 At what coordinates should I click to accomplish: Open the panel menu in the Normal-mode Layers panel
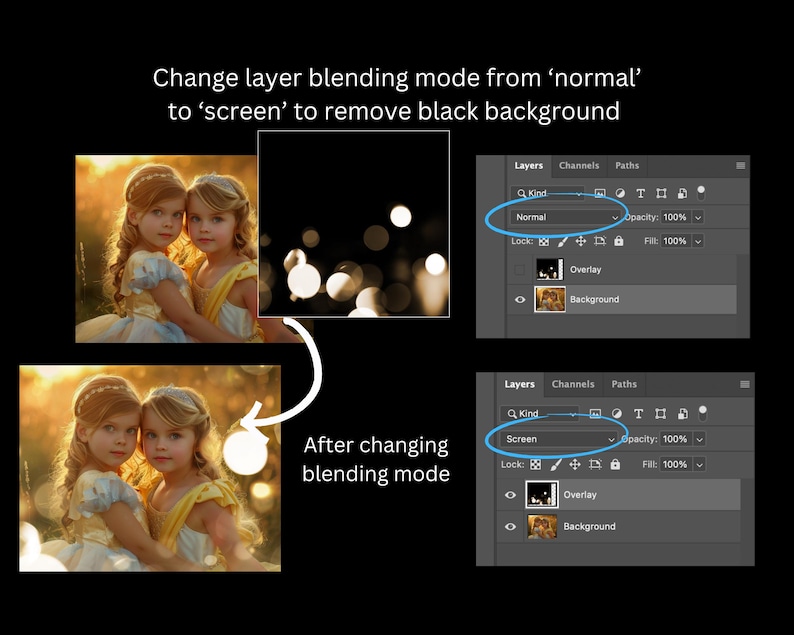[x=740, y=166]
